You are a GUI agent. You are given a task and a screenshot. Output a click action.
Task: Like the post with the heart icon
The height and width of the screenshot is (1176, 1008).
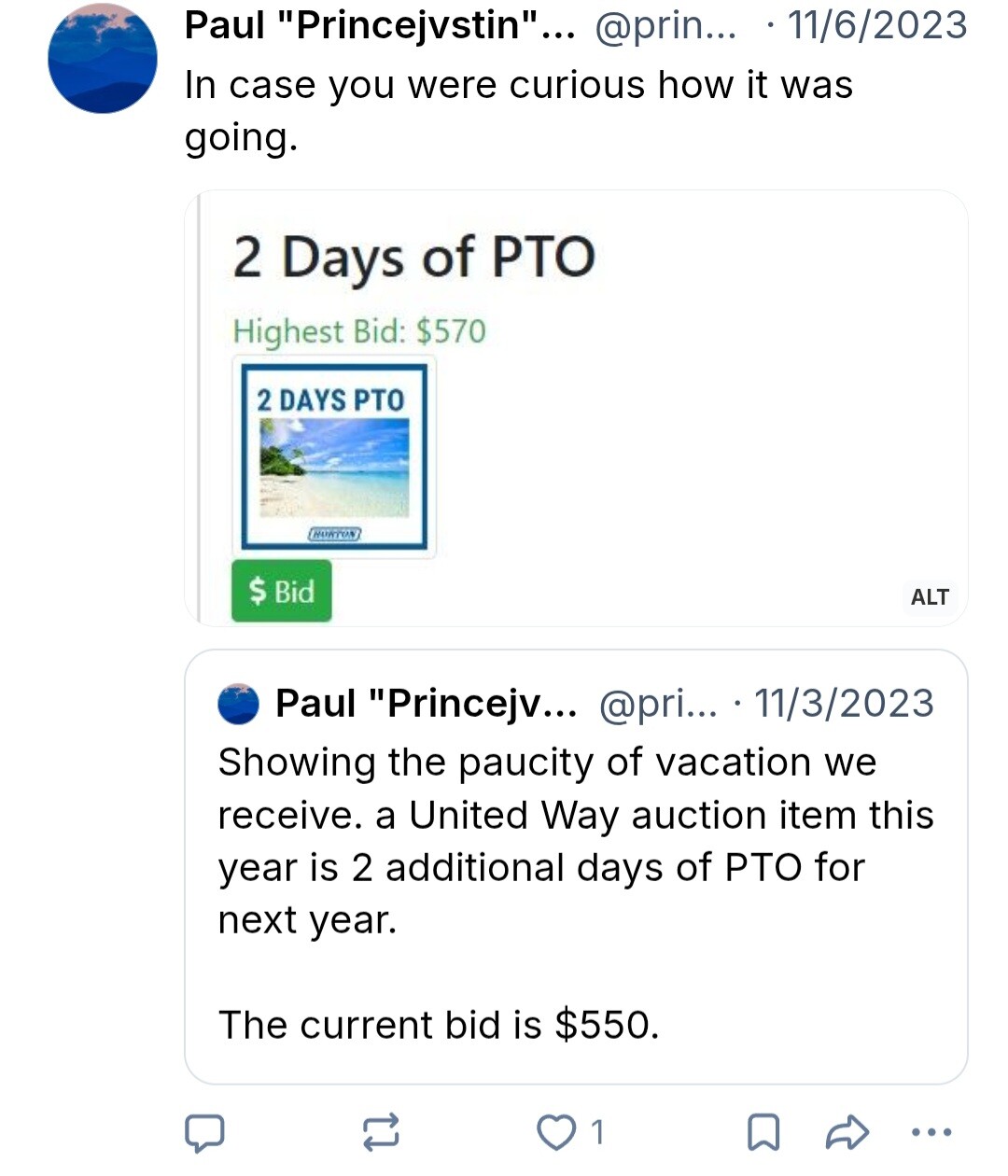coord(556,1132)
